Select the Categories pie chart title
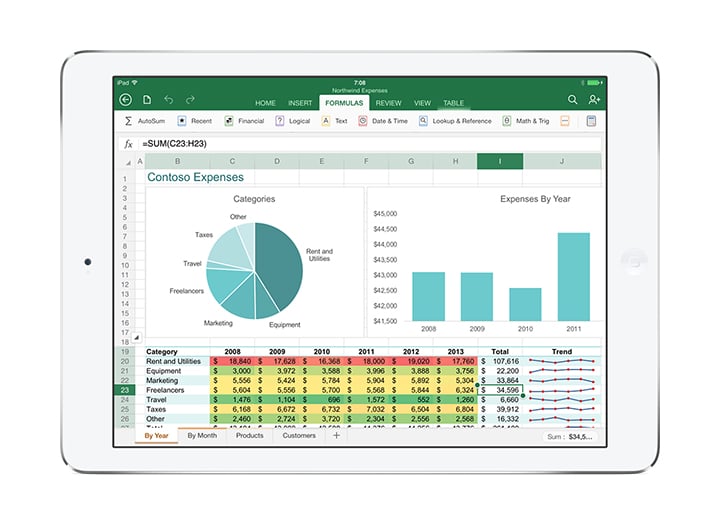The image size is (728, 515). tap(254, 199)
